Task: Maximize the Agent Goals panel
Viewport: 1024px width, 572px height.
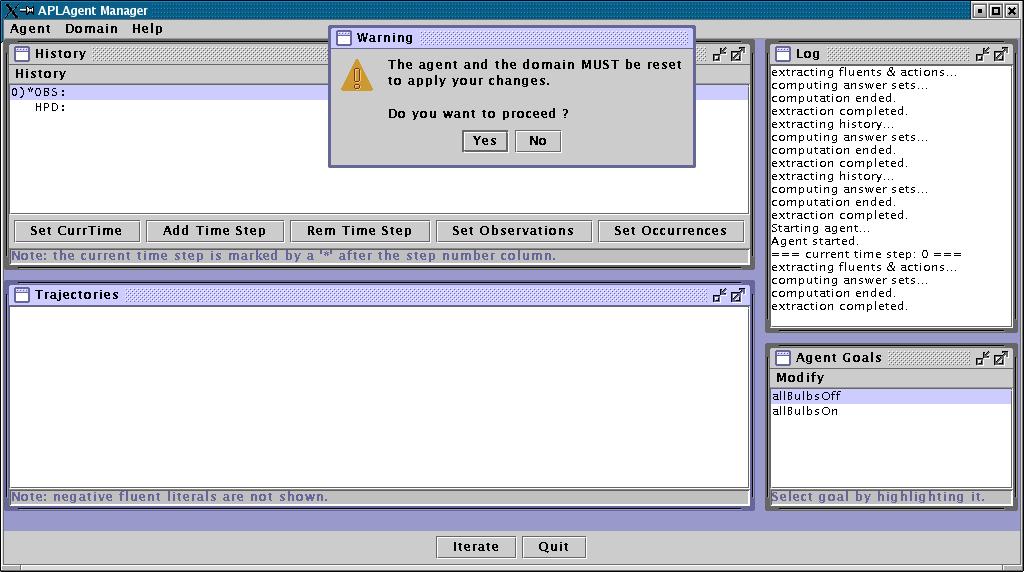Action: (1000, 358)
